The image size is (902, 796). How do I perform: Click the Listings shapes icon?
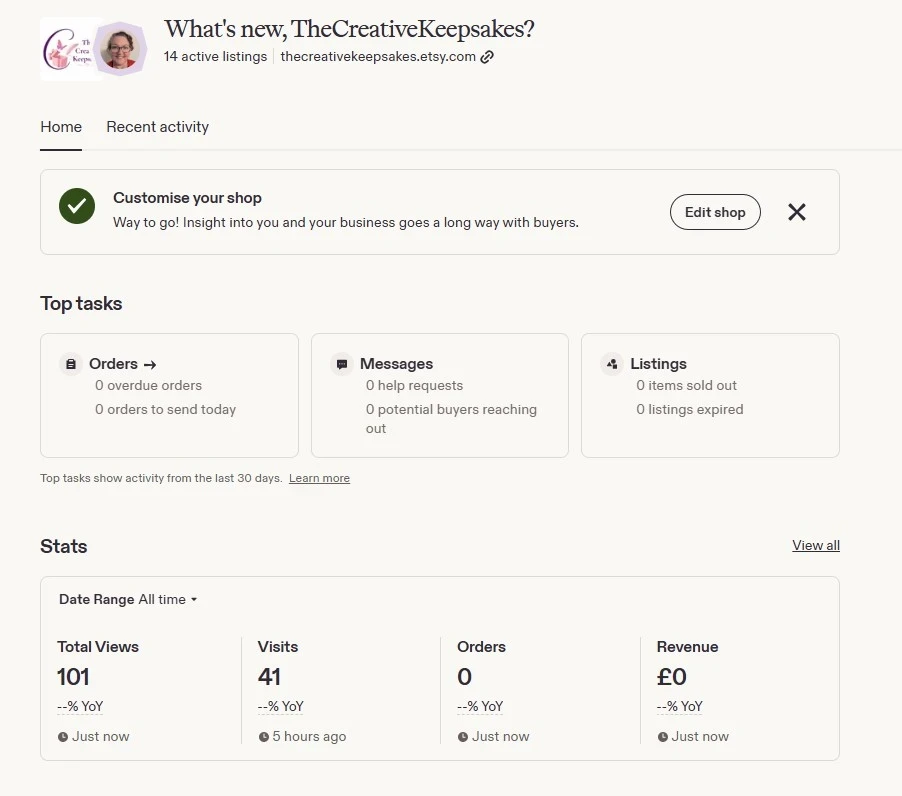pyautogui.click(x=612, y=364)
